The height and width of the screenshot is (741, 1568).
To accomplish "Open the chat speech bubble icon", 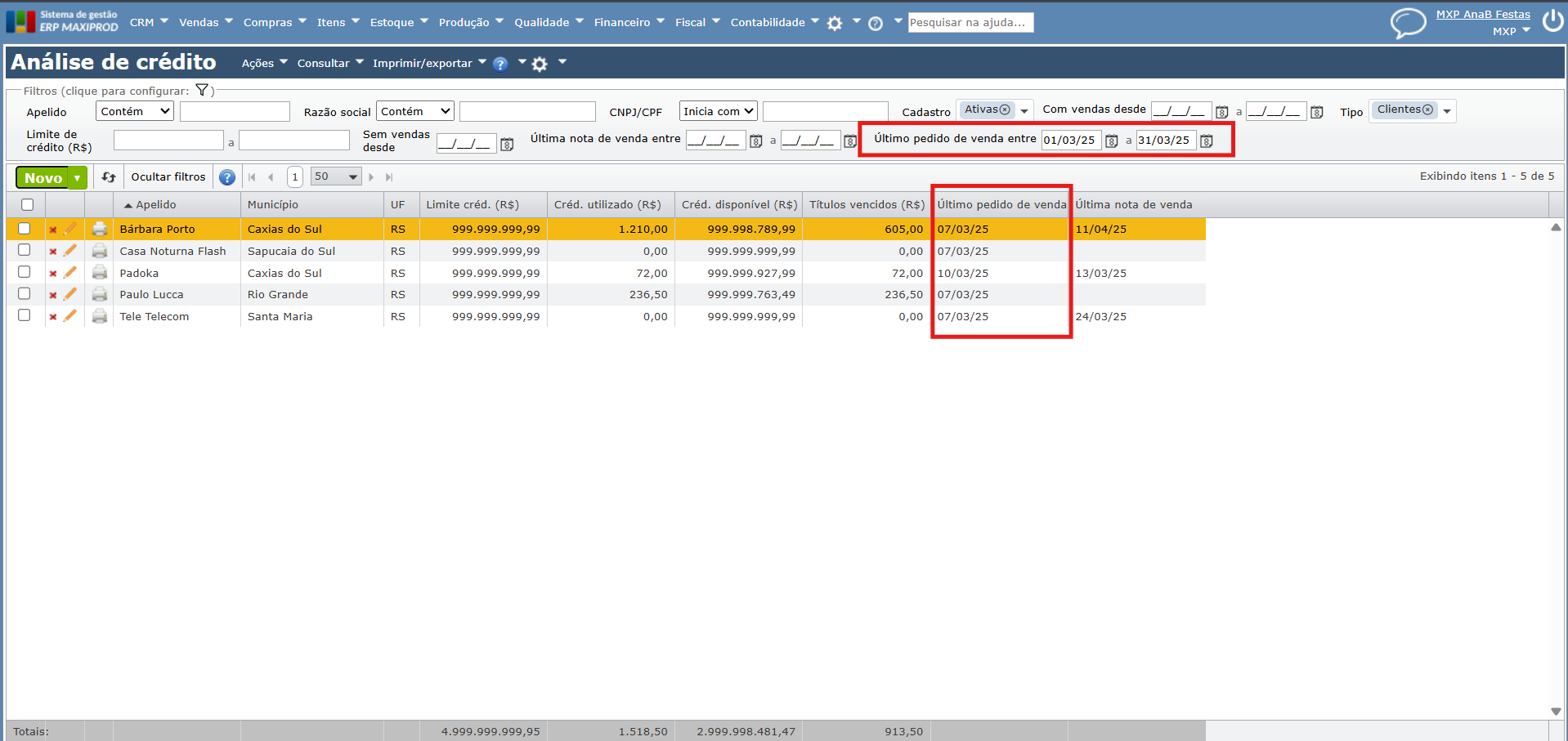I will (x=1408, y=23).
